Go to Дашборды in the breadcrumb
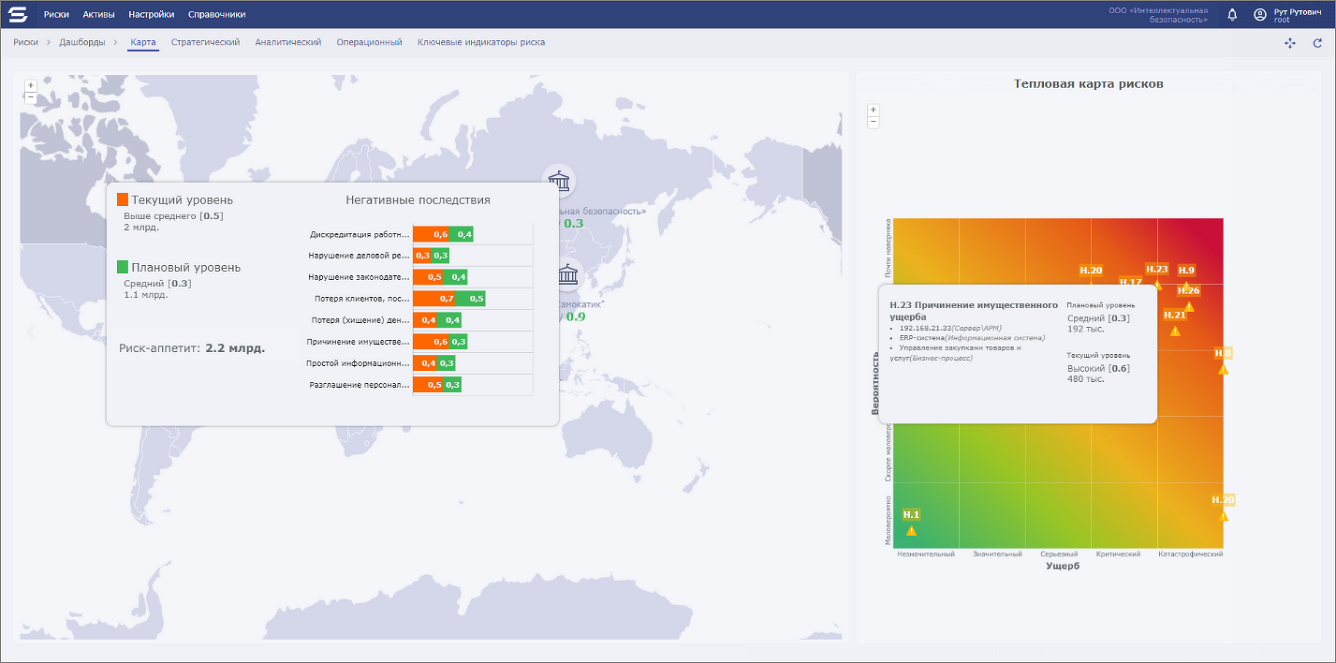Image resolution: width=1336 pixels, height=663 pixels. coord(82,43)
